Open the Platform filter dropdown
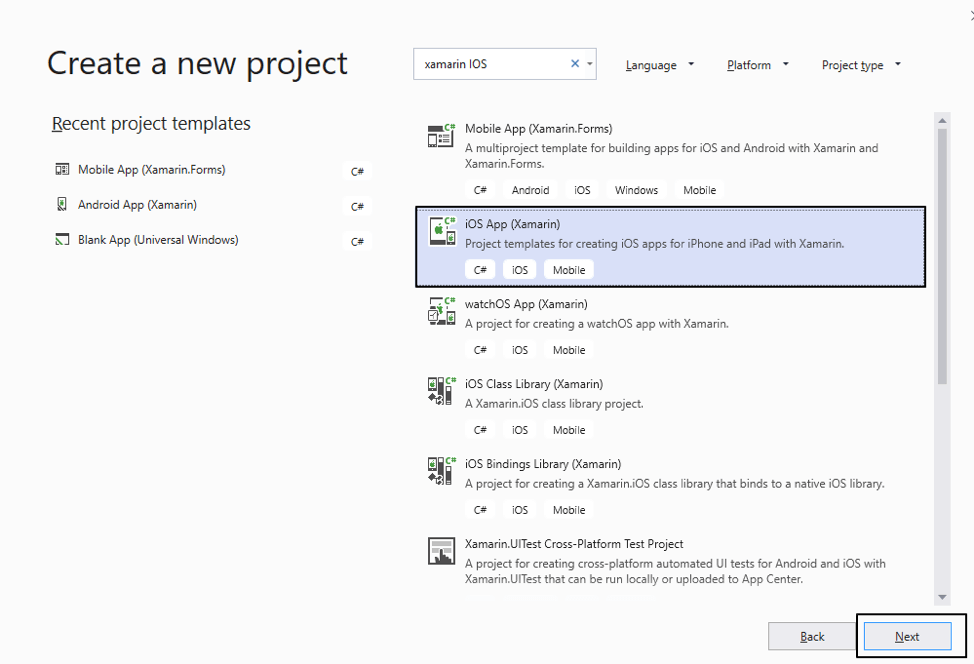 point(756,64)
